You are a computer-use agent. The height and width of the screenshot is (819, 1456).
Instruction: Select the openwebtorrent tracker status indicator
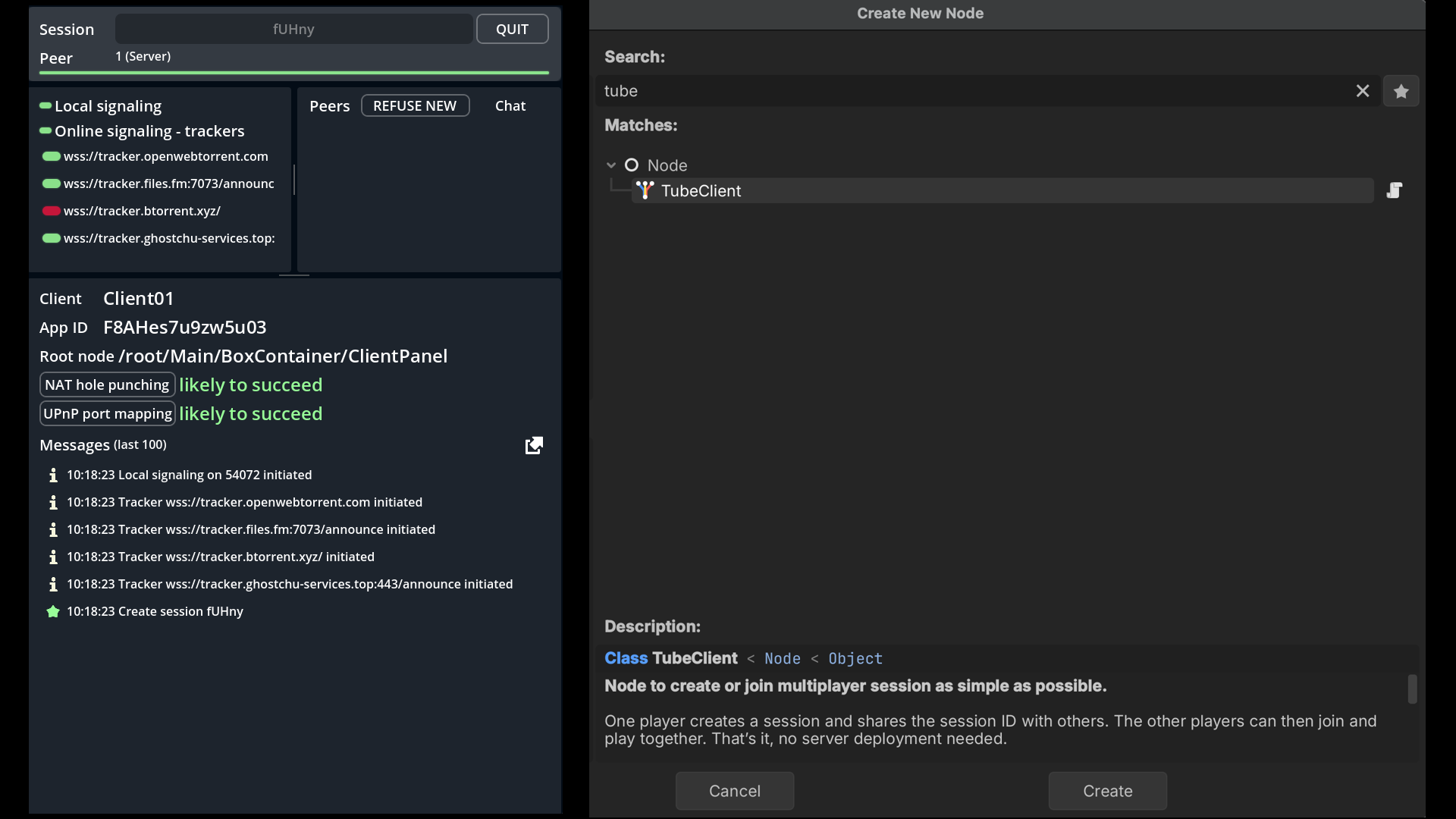tap(52, 156)
